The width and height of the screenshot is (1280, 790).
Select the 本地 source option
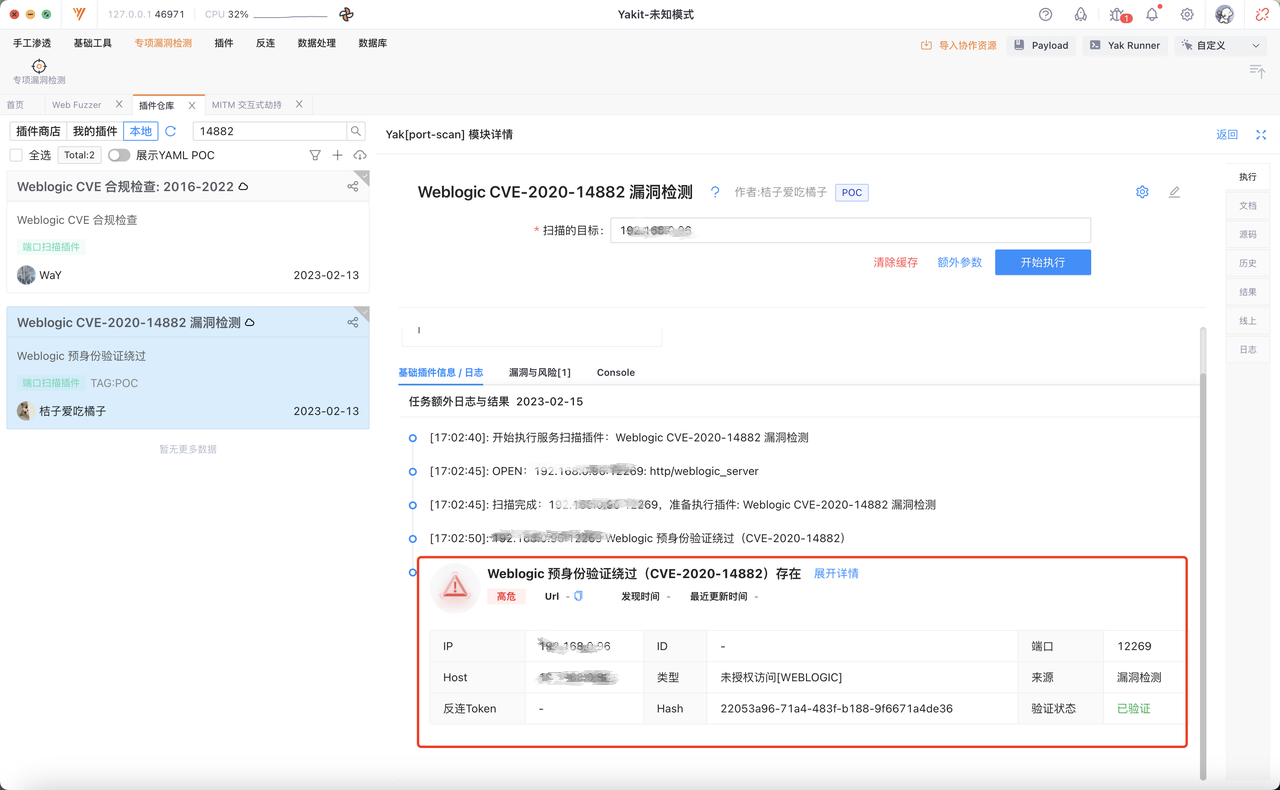click(141, 131)
